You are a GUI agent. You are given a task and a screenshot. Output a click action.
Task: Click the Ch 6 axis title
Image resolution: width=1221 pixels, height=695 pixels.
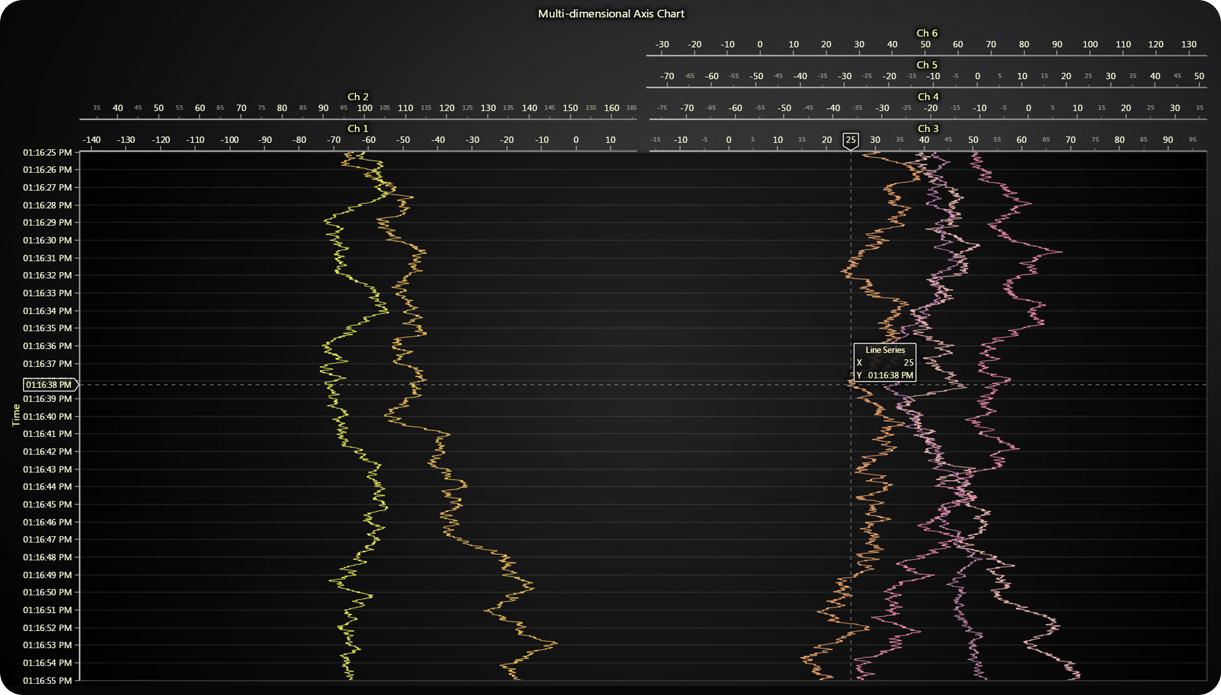coord(927,33)
